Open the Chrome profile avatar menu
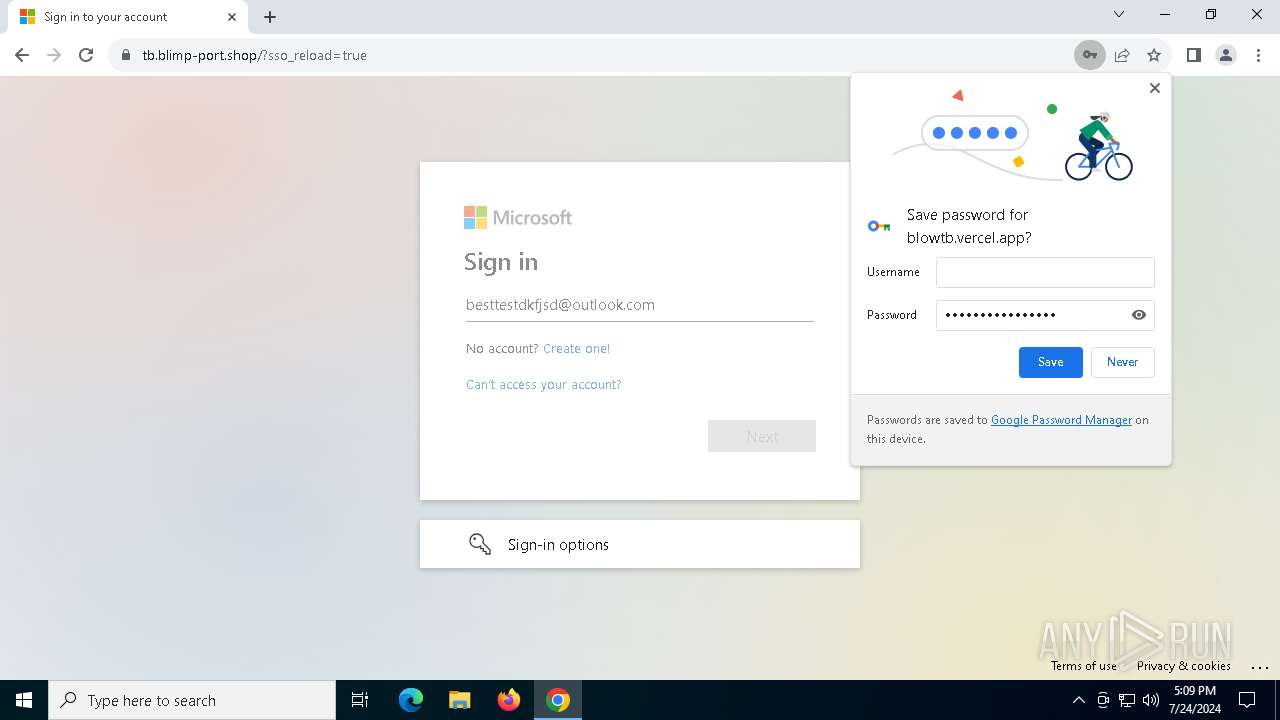1280x720 pixels. tap(1226, 55)
